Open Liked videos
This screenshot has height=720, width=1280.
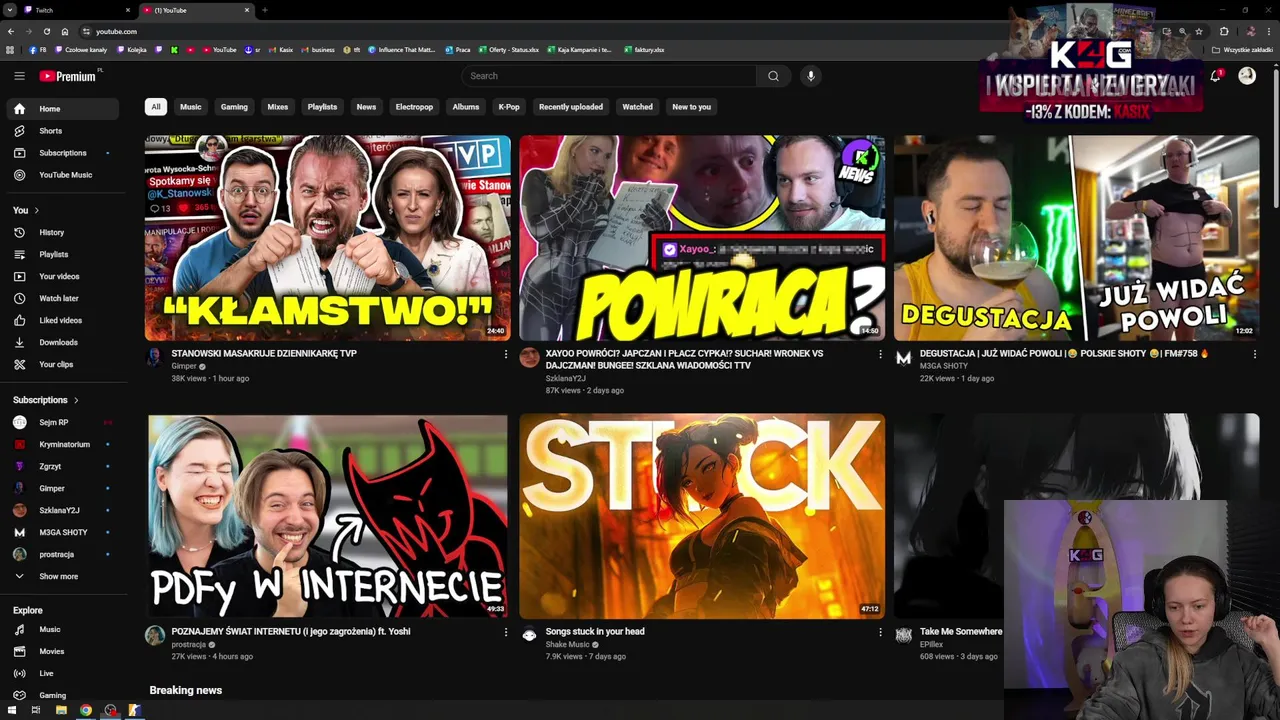pyautogui.click(x=63, y=320)
